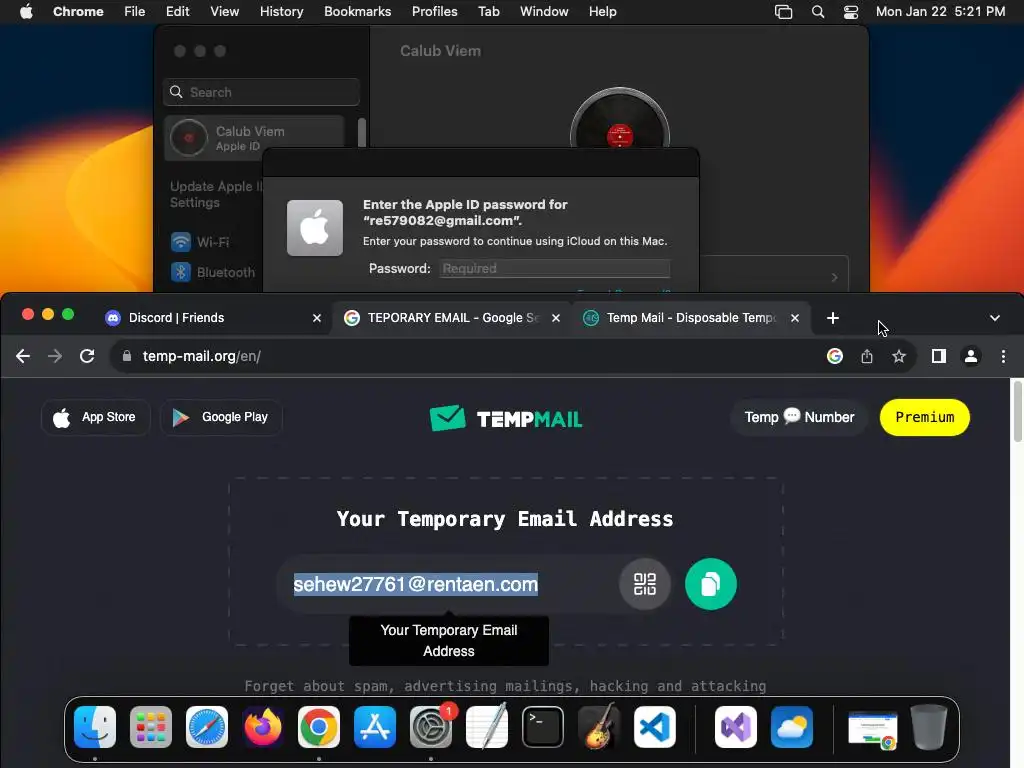Viewport: 1024px width, 768px height.
Task: Open the Chrome profile menu
Action: (971, 356)
